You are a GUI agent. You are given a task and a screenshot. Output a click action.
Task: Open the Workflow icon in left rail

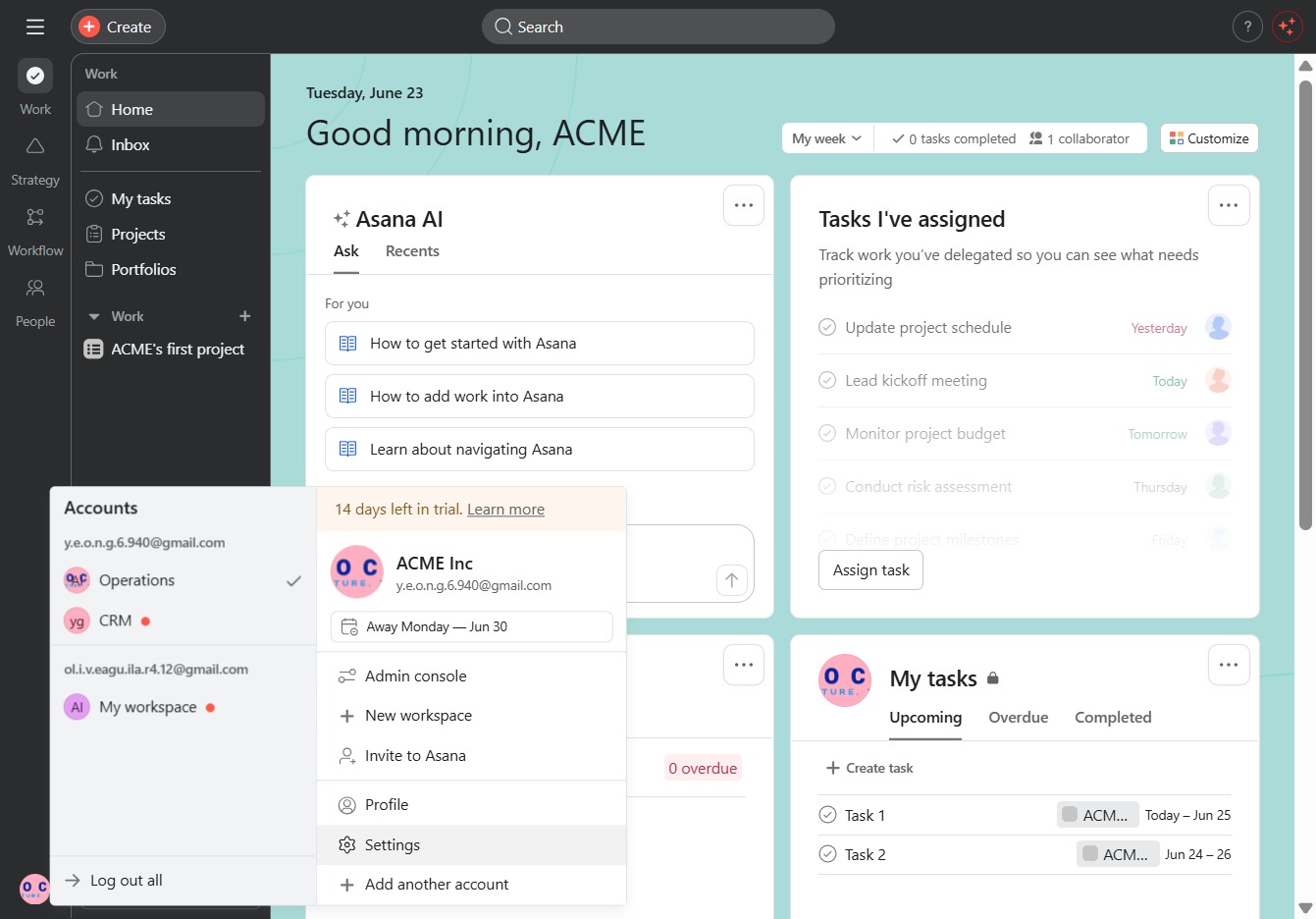[x=35, y=217]
